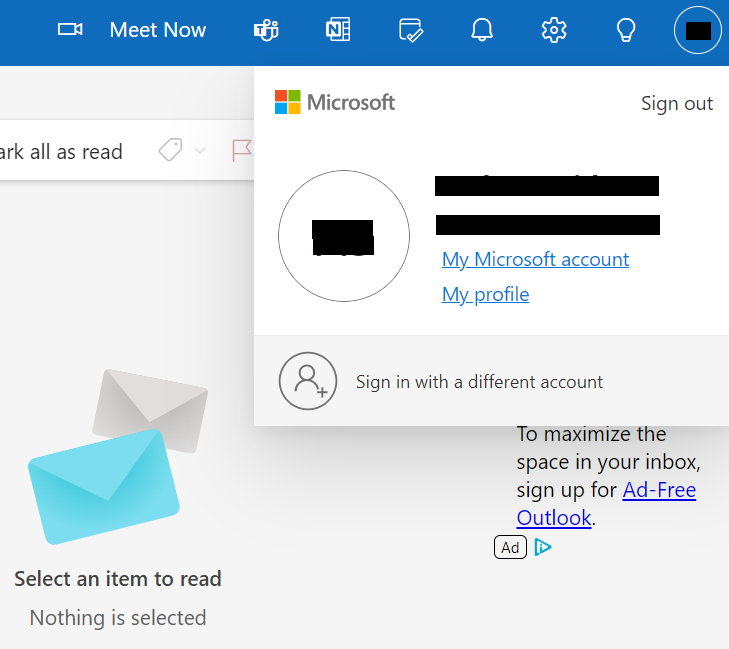729x649 pixels.
Task: Click the lightbulb tips icon
Action: coord(626,30)
